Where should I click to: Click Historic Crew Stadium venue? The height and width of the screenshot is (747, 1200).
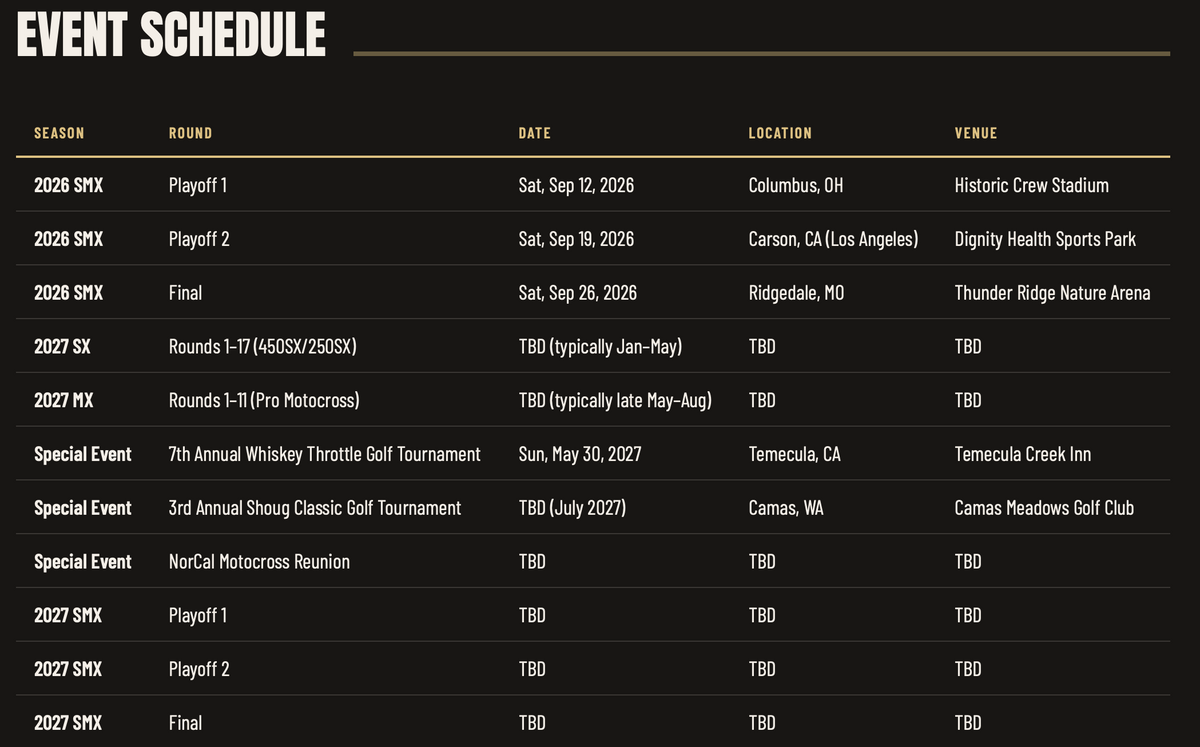1032,185
